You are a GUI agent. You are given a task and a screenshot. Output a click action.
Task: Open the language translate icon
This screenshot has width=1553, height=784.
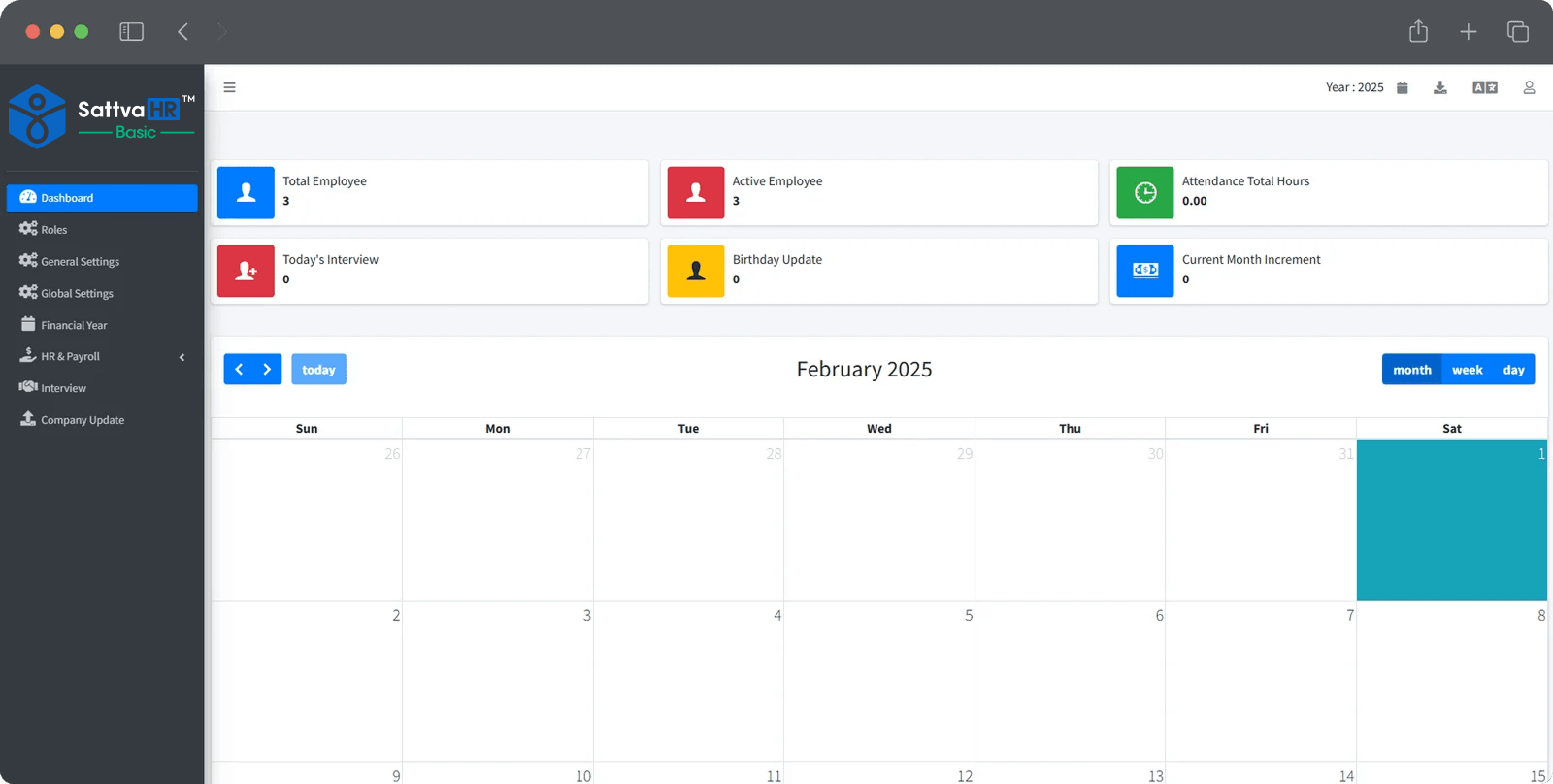click(1485, 87)
